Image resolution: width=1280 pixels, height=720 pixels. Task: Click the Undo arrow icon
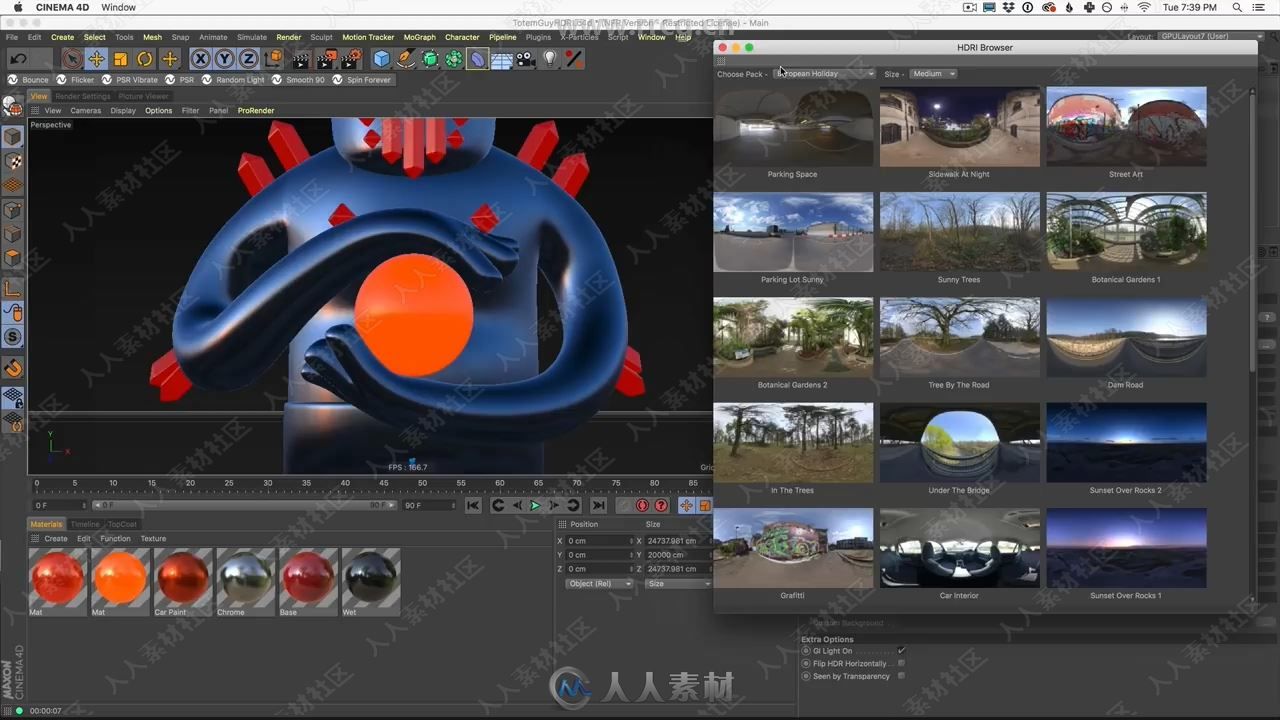[18, 59]
